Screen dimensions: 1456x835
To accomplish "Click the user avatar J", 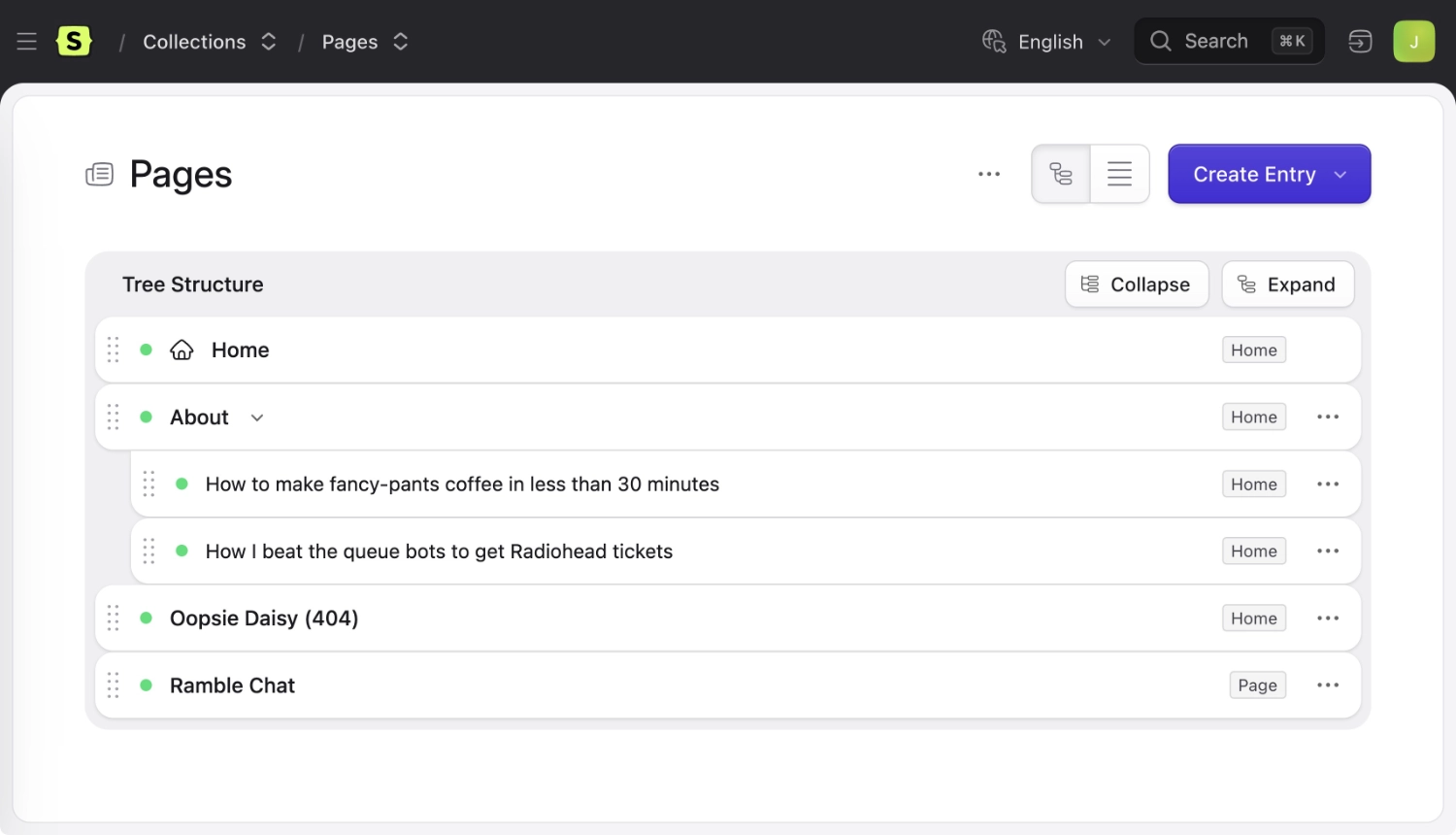I will [x=1413, y=42].
